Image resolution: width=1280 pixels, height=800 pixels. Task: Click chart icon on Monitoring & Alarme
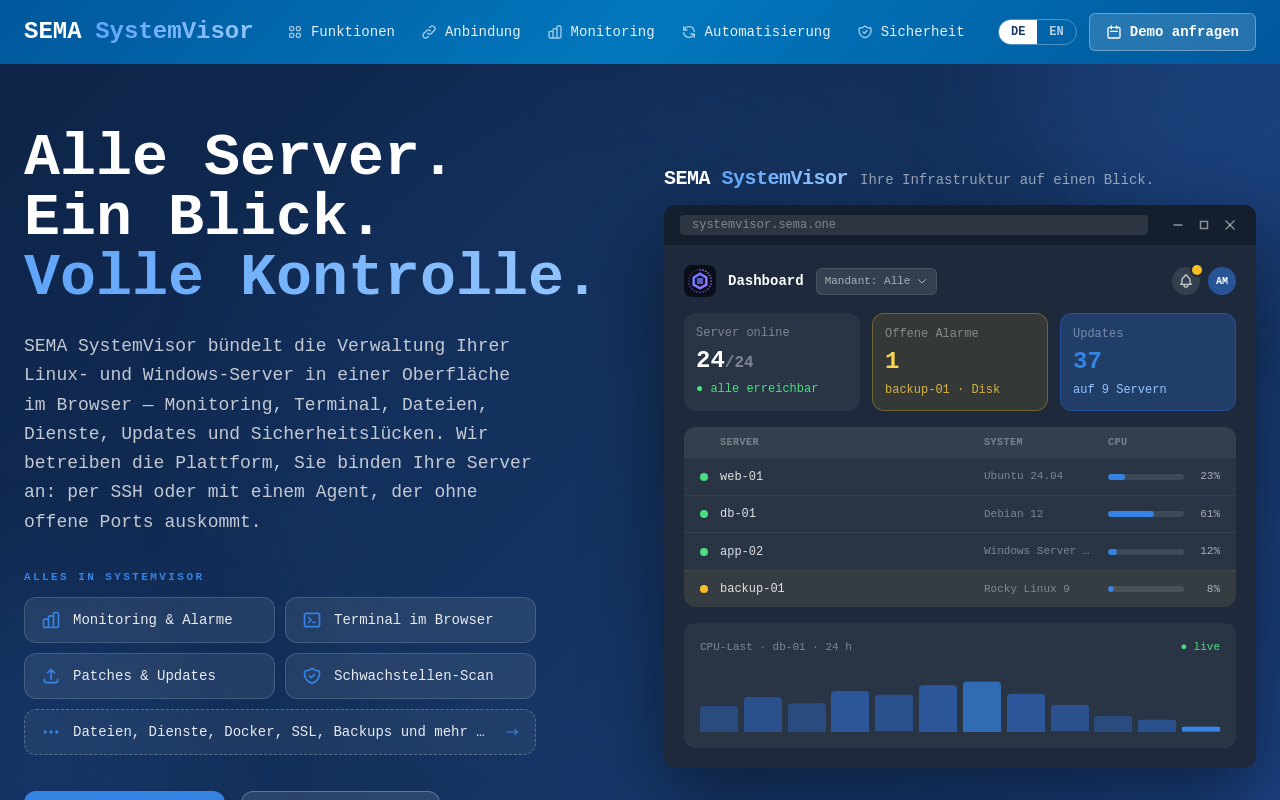tap(51, 620)
